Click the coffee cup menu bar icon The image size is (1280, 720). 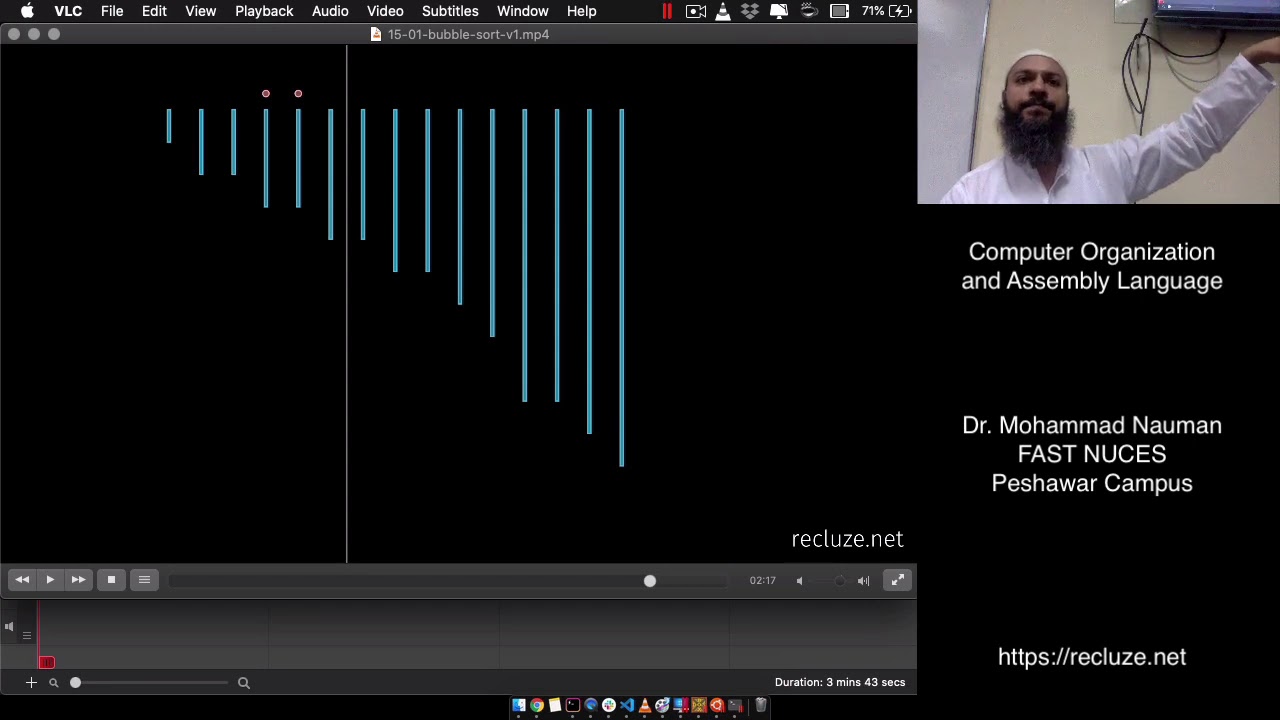[x=810, y=11]
